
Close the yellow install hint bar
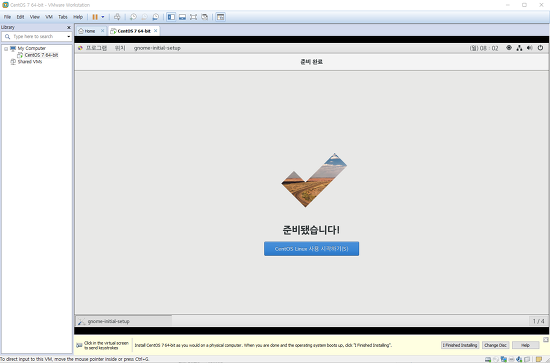545,340
